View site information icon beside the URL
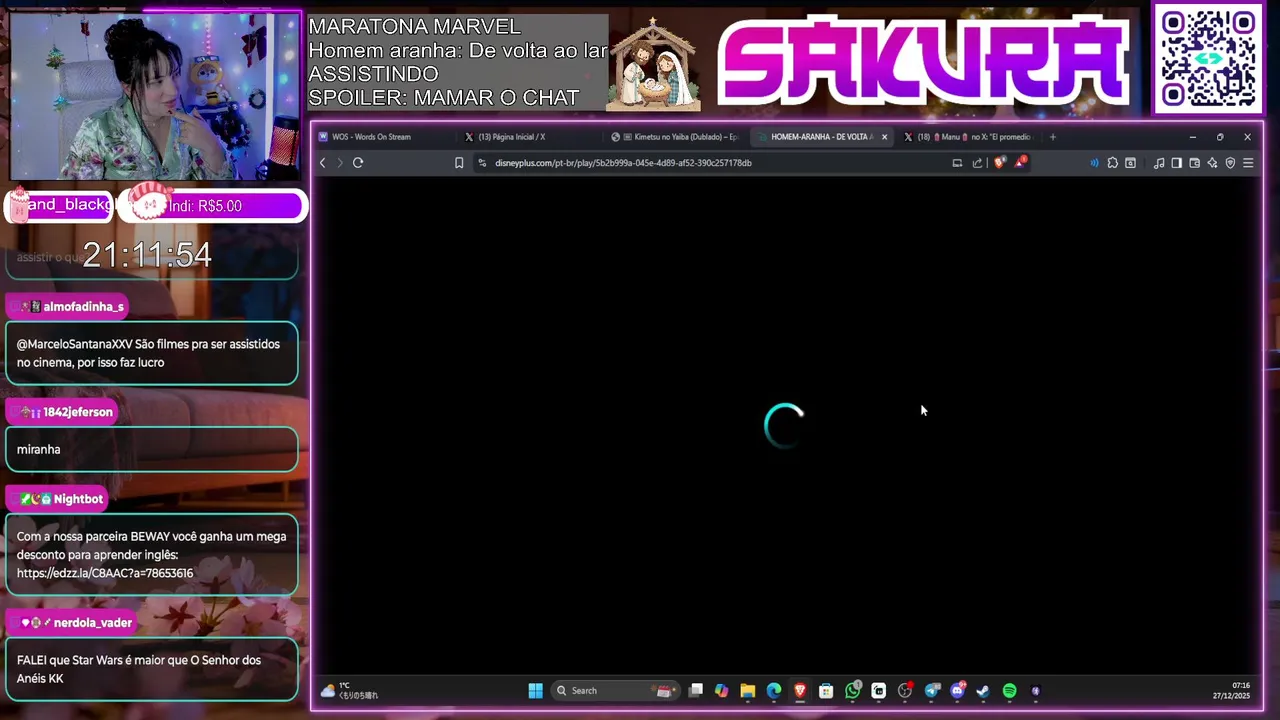This screenshot has height=720, width=1280. coord(482,163)
